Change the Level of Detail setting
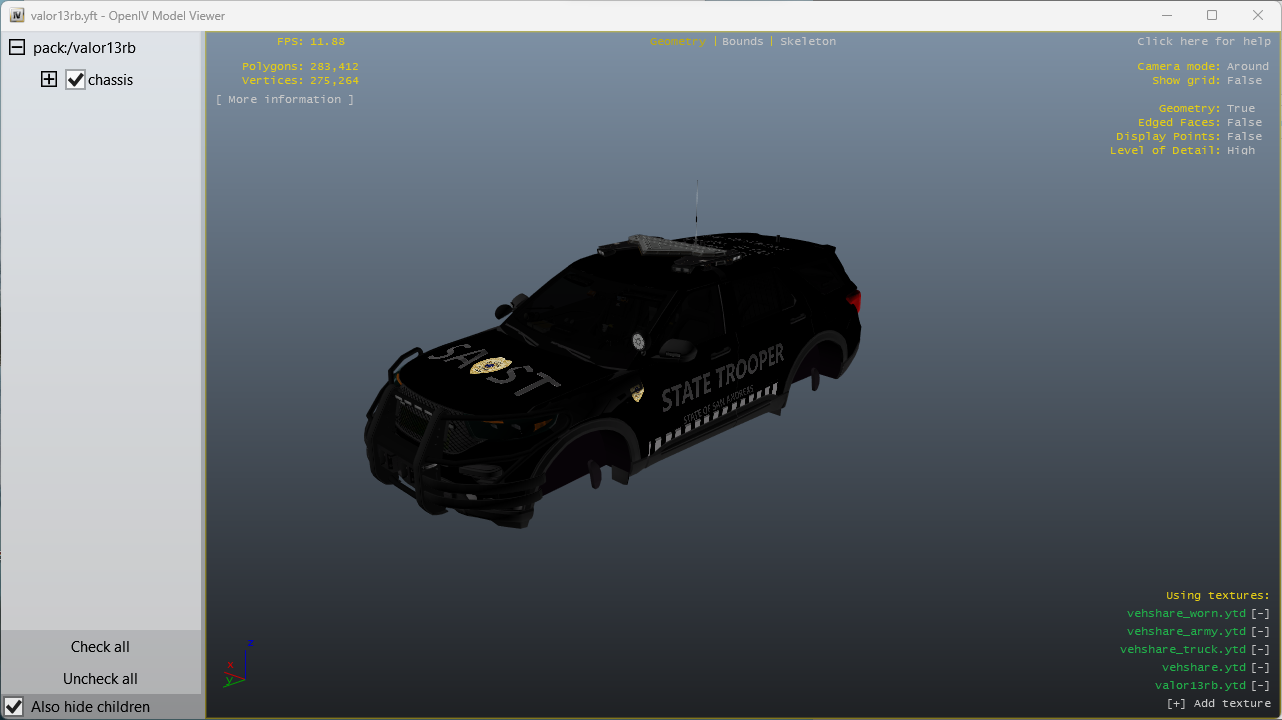The image size is (1282, 720). pyautogui.click(x=1241, y=151)
